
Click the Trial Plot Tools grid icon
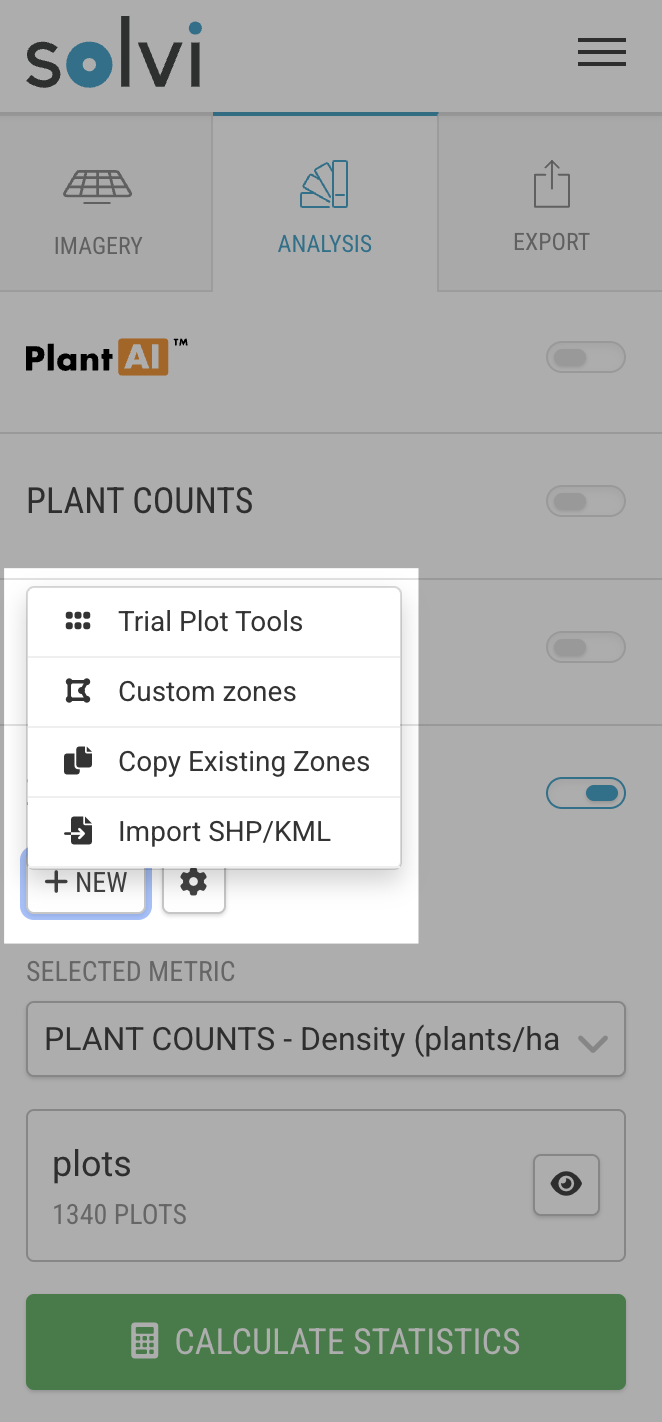[78, 621]
